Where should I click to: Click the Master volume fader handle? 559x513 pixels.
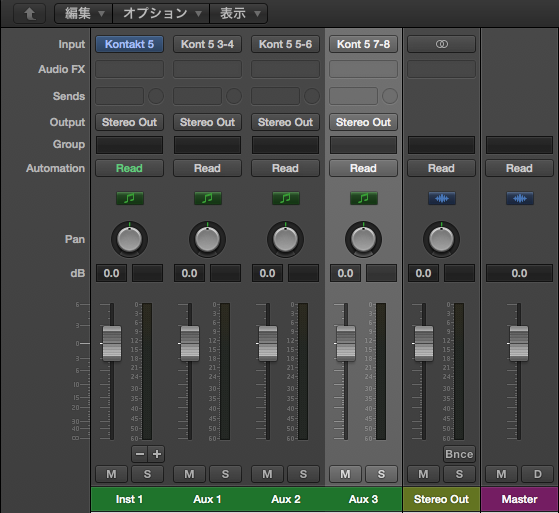pos(519,343)
